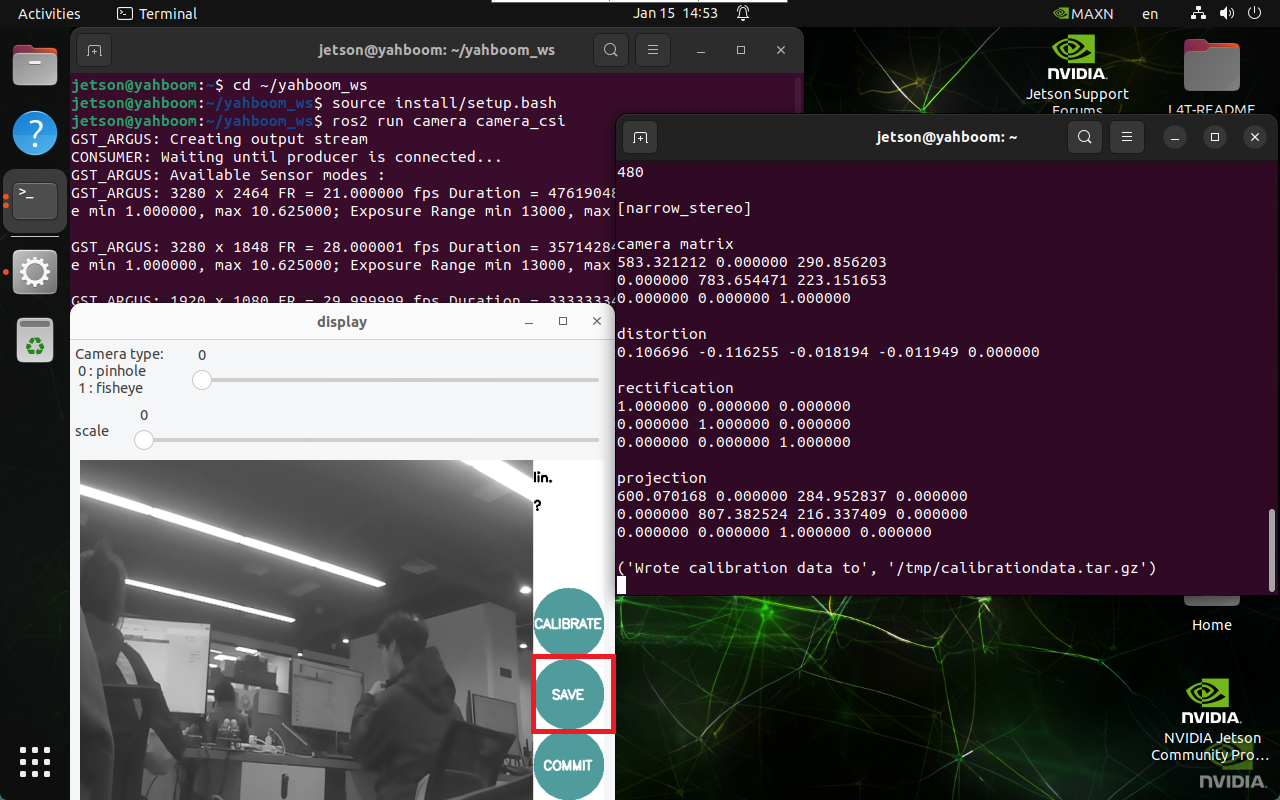Close the display window
The image size is (1280, 800).
(597, 322)
